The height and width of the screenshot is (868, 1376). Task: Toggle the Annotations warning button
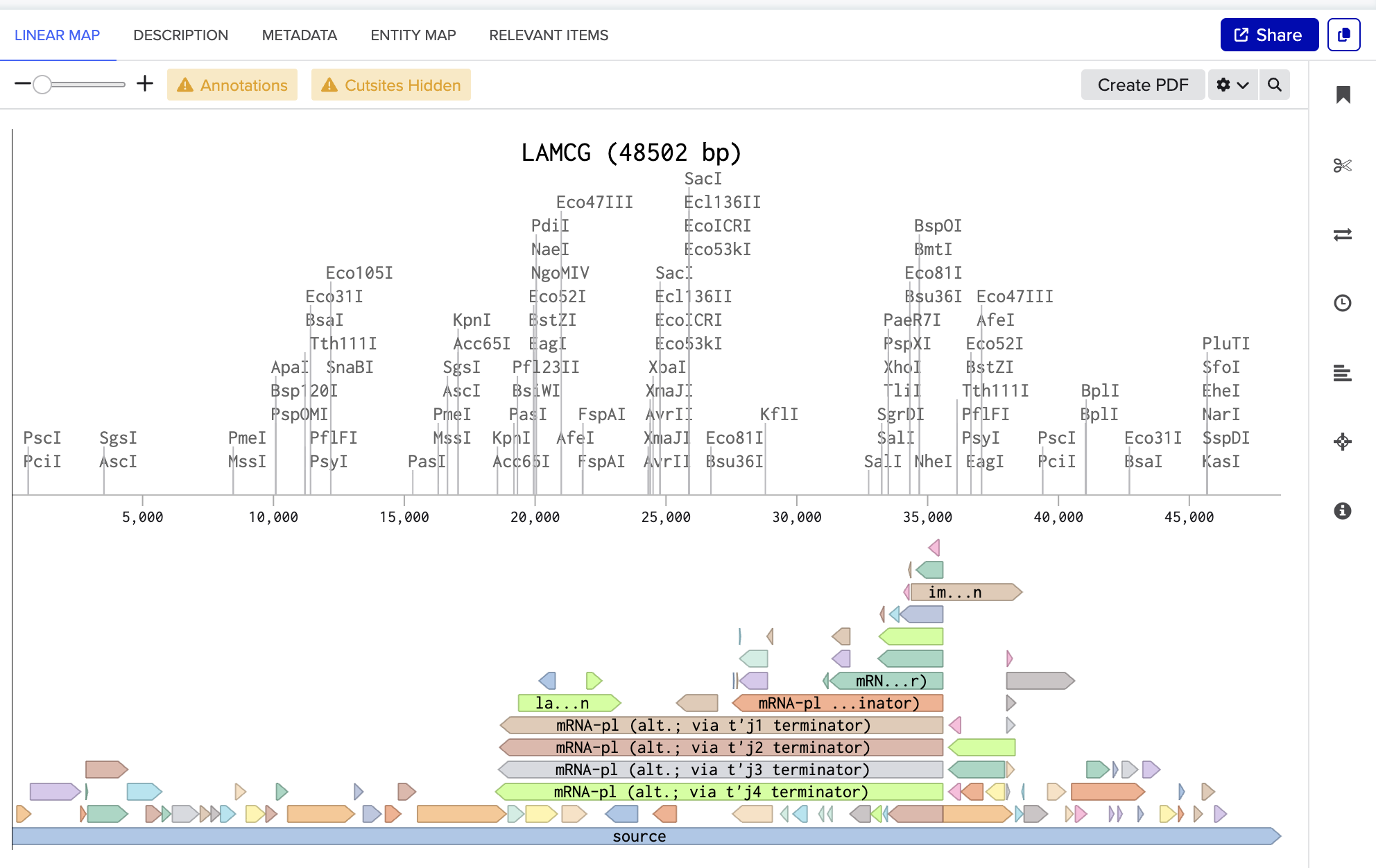pyautogui.click(x=232, y=85)
